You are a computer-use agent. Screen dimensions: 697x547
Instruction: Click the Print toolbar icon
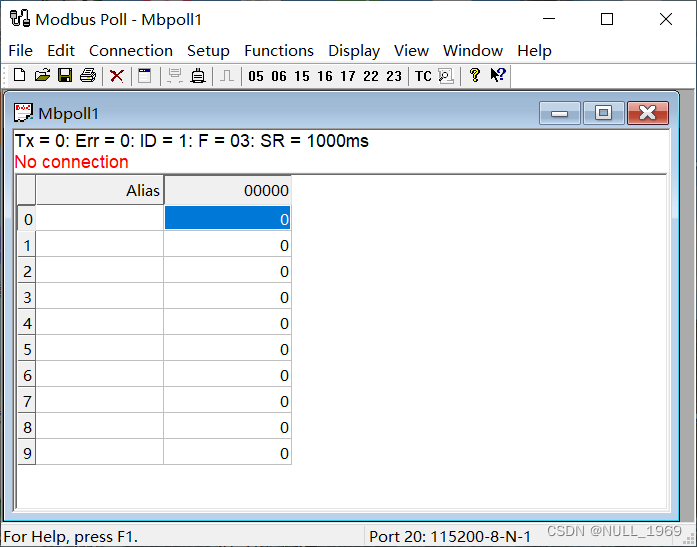(88, 76)
